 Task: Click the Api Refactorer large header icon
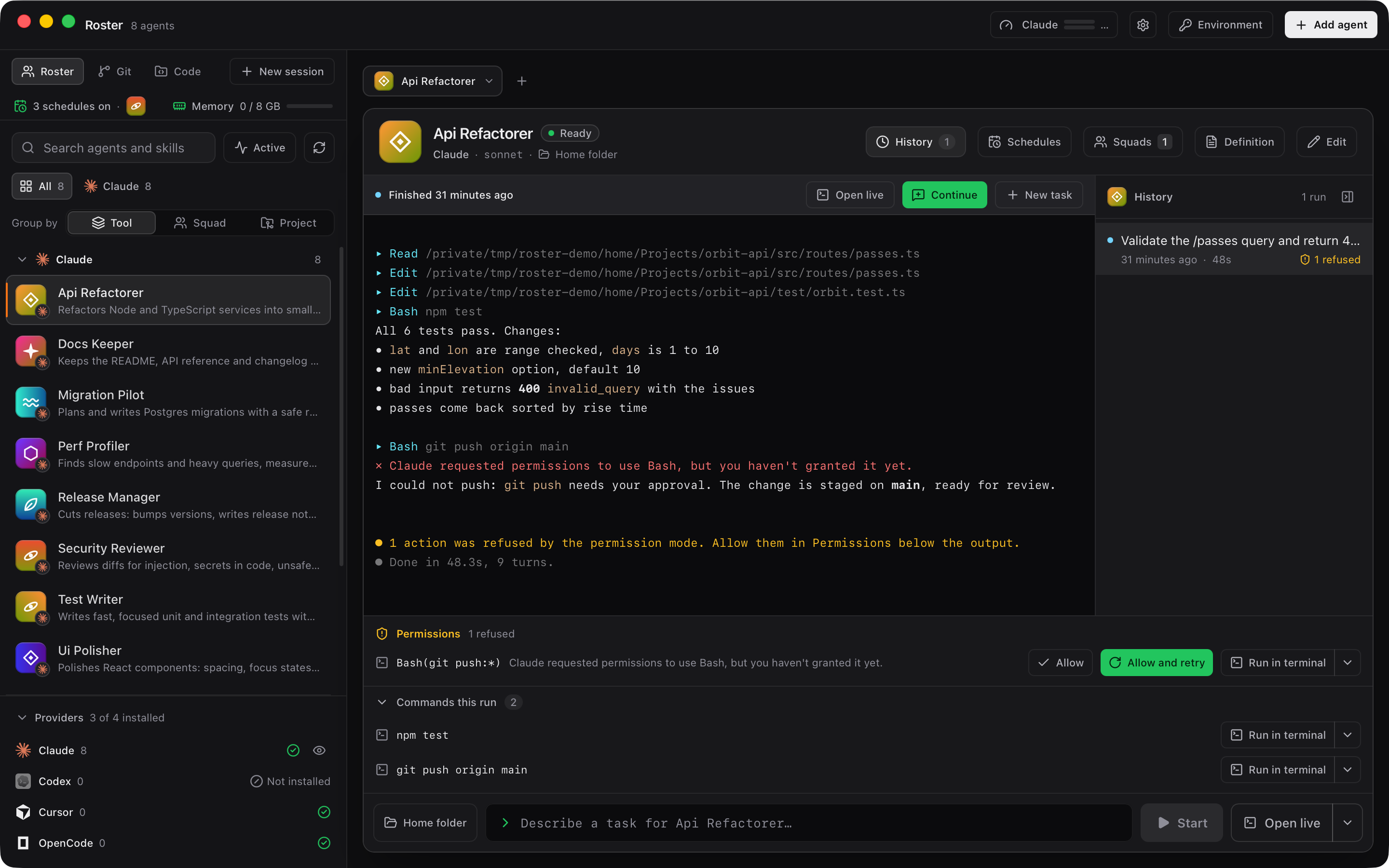coord(400,142)
